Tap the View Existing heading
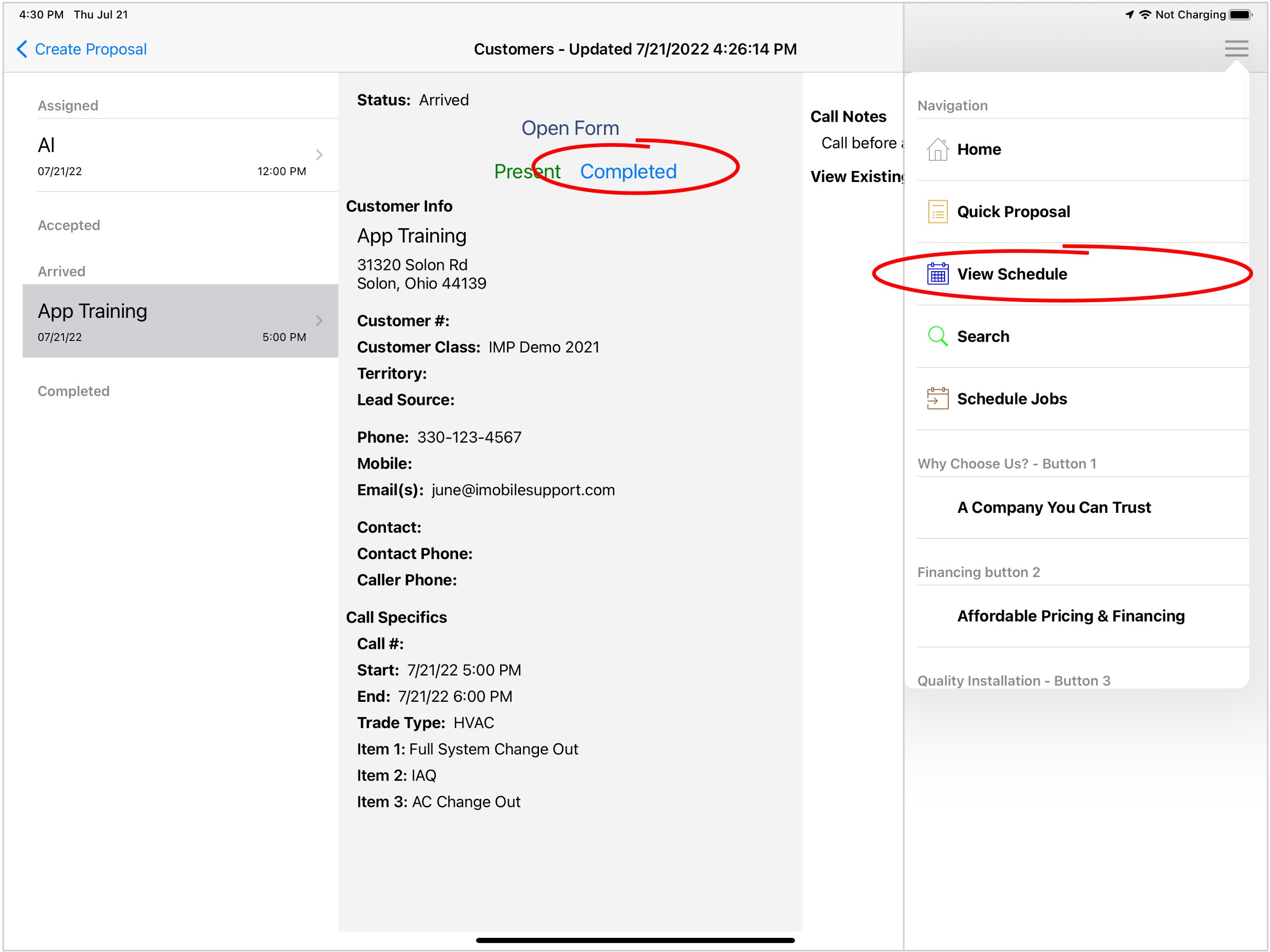Image resolution: width=1270 pixels, height=952 pixels. 857,177
